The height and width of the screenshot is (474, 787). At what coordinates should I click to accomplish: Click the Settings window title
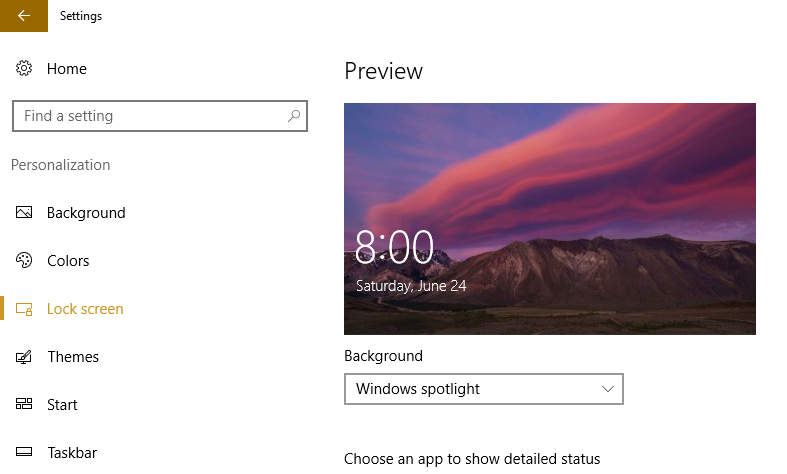pyautogui.click(x=81, y=16)
